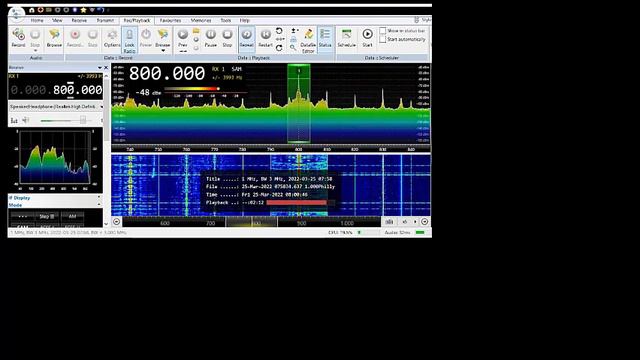This screenshot has height=360, width=640.
Task: Click the left round waterfall scroll button
Action: (x=116, y=222)
